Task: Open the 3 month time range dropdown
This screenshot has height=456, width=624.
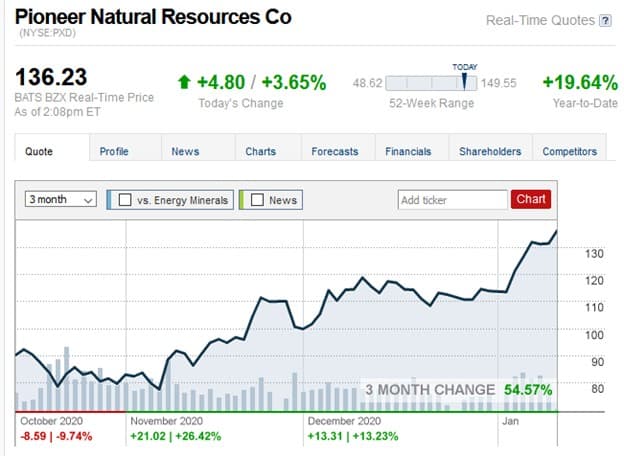Action: pyautogui.click(x=60, y=199)
